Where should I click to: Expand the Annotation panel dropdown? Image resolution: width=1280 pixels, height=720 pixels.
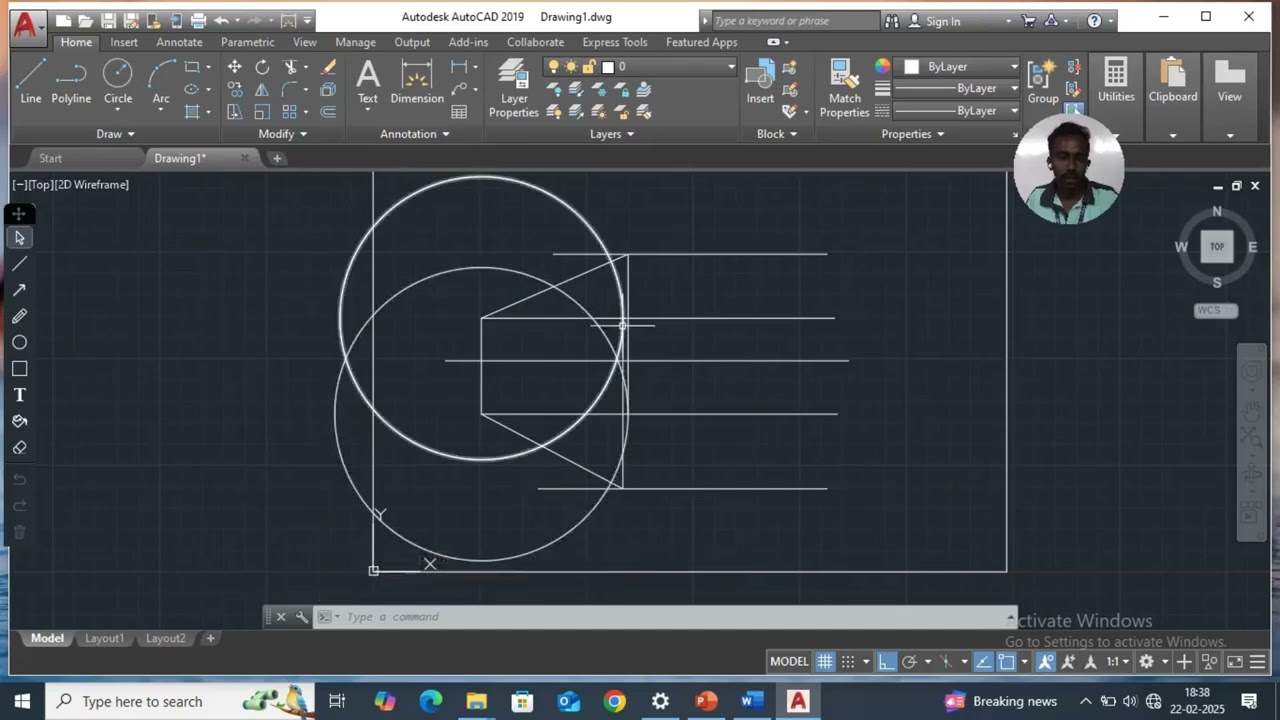click(415, 134)
